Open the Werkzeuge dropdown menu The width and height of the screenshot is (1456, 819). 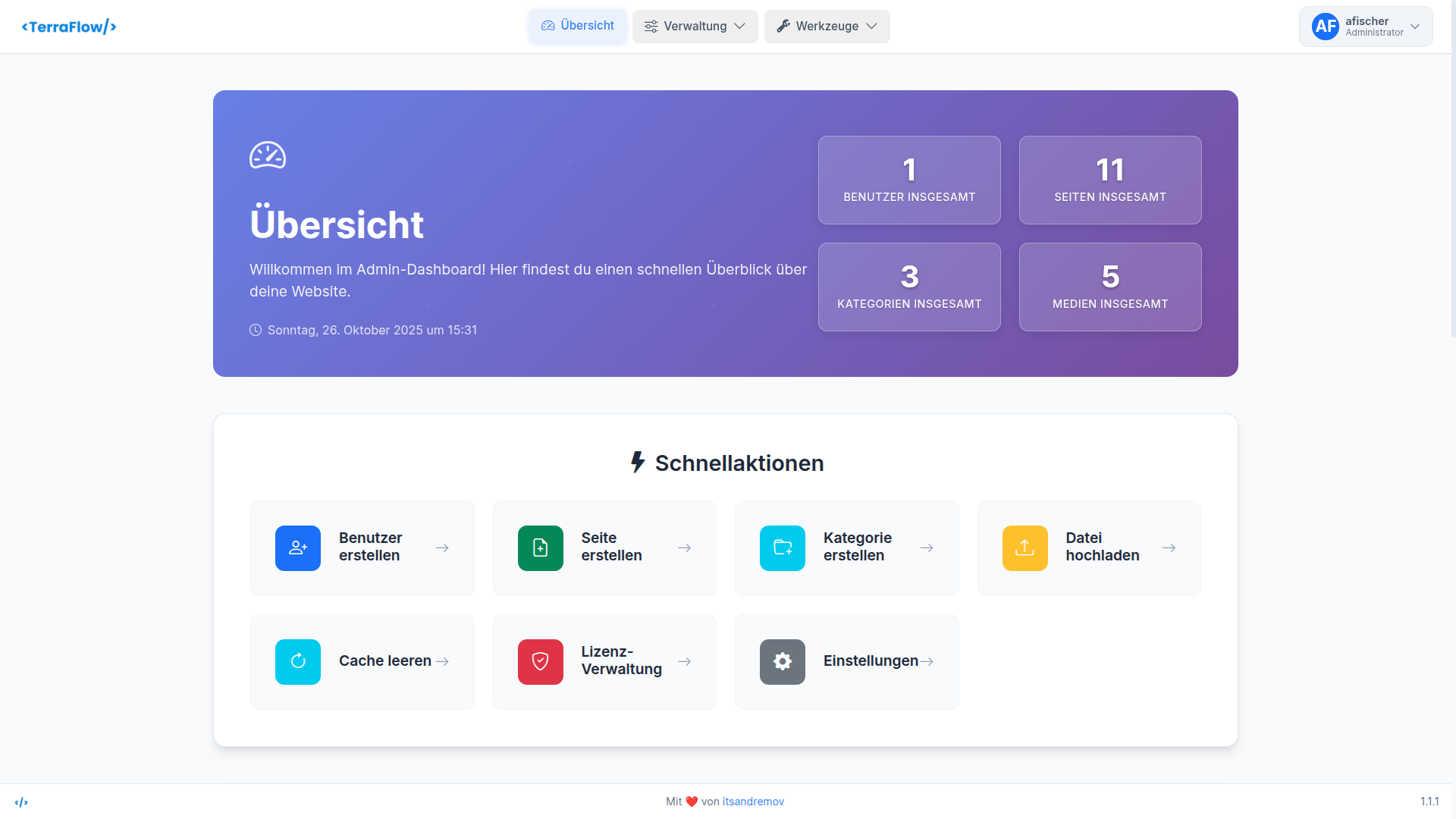coord(827,26)
